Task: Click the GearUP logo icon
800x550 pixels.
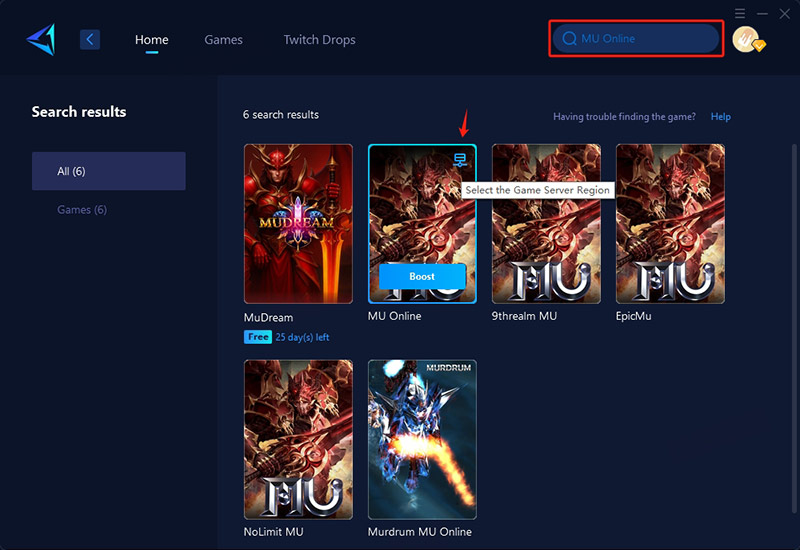Action: pyautogui.click(x=41, y=39)
